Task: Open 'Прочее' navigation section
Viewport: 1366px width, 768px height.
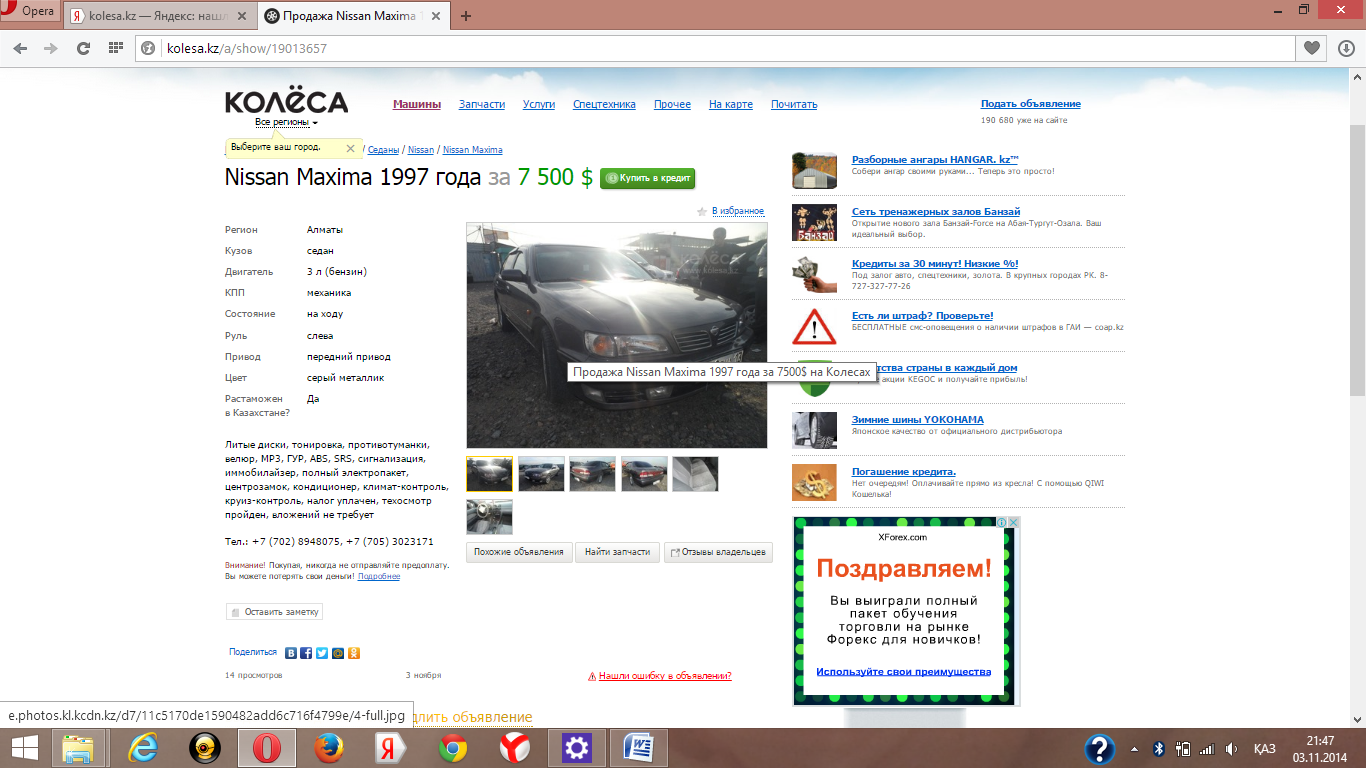Action: point(672,104)
